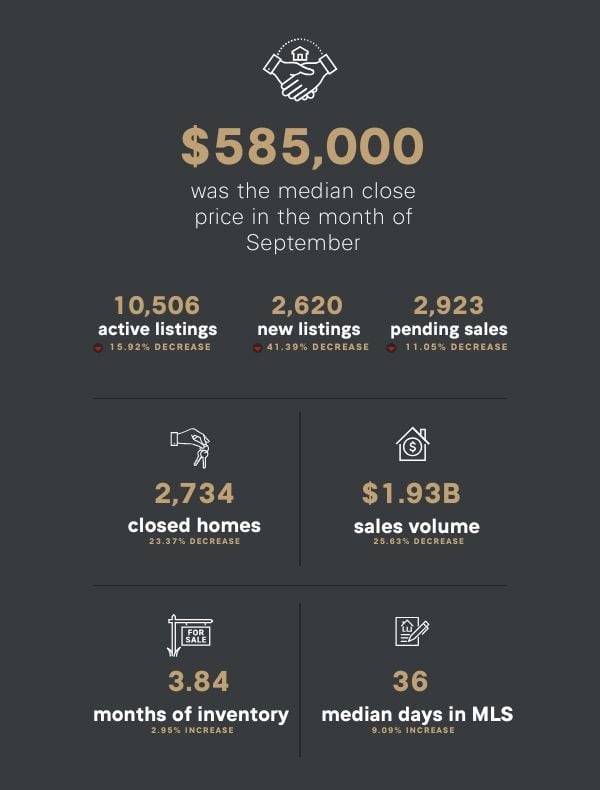Click the 10,506 active listings figure
Screen dimensions: 600x790
tap(157, 305)
